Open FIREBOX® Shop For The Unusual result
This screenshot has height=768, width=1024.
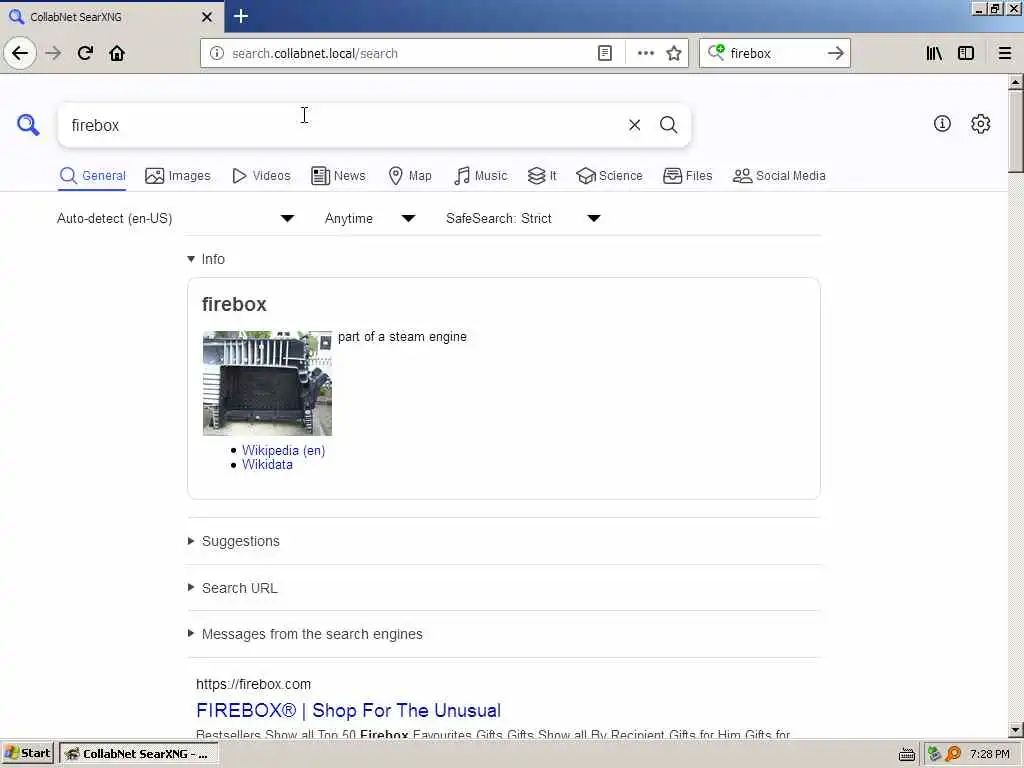coord(348,710)
